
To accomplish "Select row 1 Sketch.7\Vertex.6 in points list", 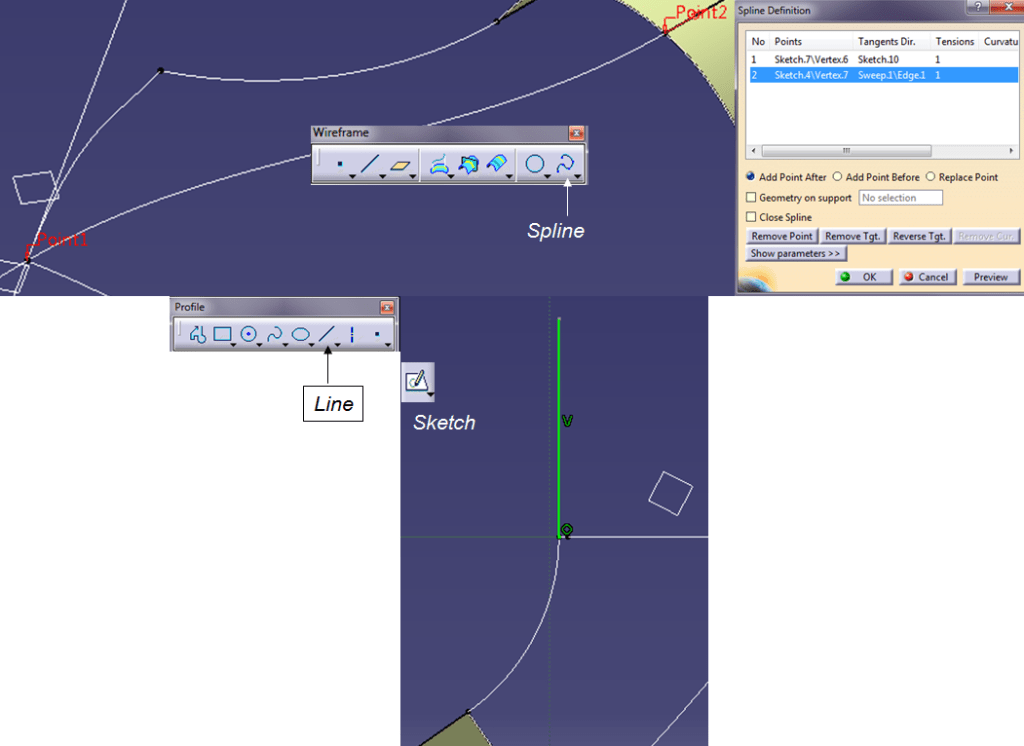I will [810, 60].
